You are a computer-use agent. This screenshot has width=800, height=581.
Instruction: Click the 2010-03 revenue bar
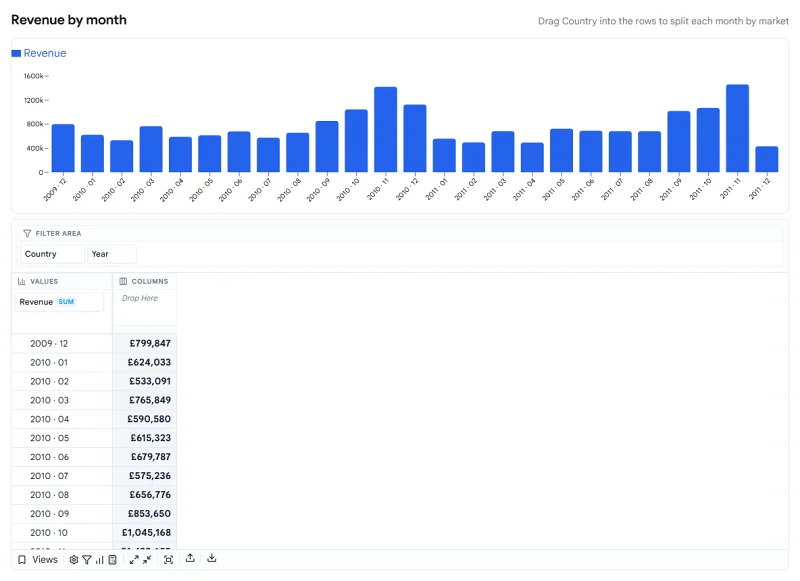[151, 149]
